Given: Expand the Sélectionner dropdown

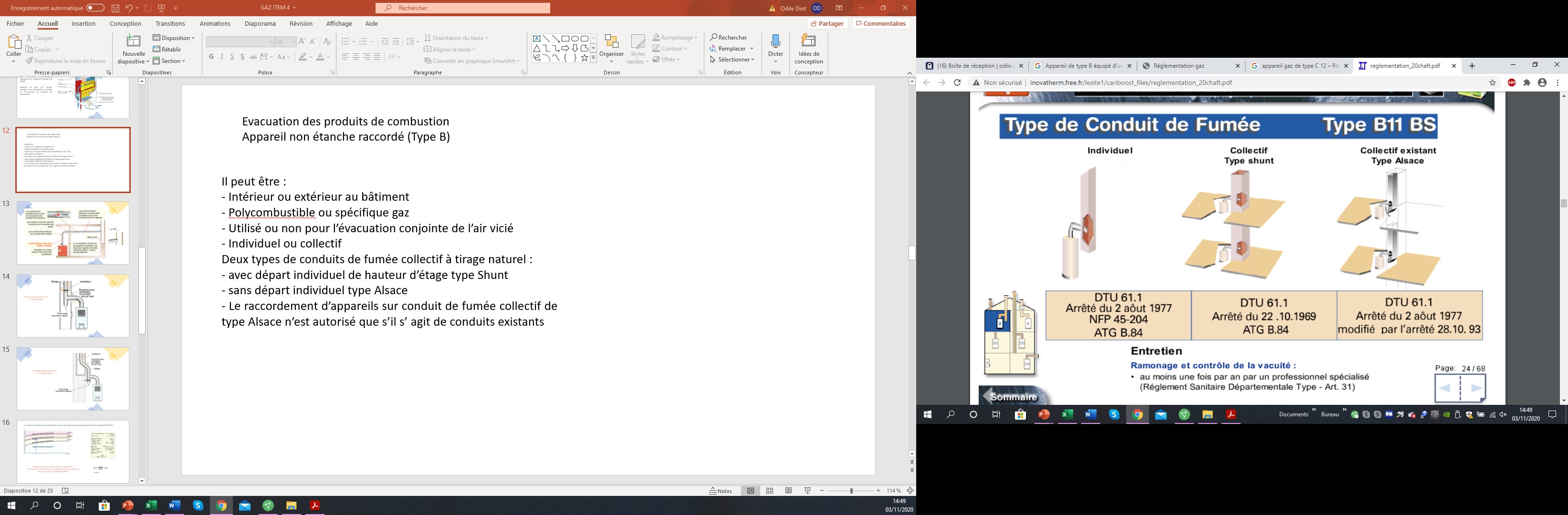Looking at the screenshot, I should pos(732,60).
